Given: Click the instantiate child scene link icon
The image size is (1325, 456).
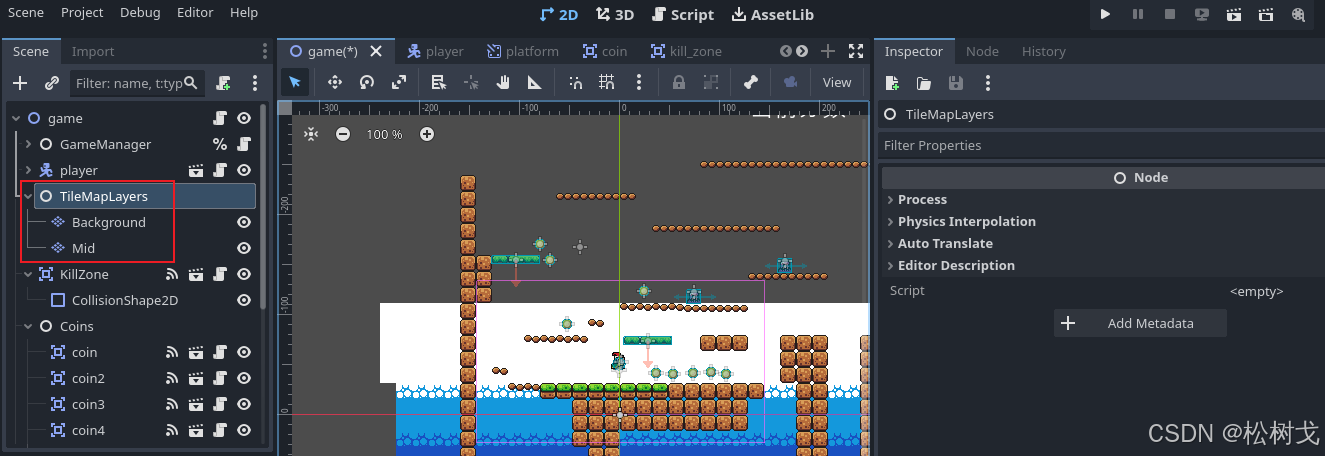Looking at the screenshot, I should tap(52, 83).
